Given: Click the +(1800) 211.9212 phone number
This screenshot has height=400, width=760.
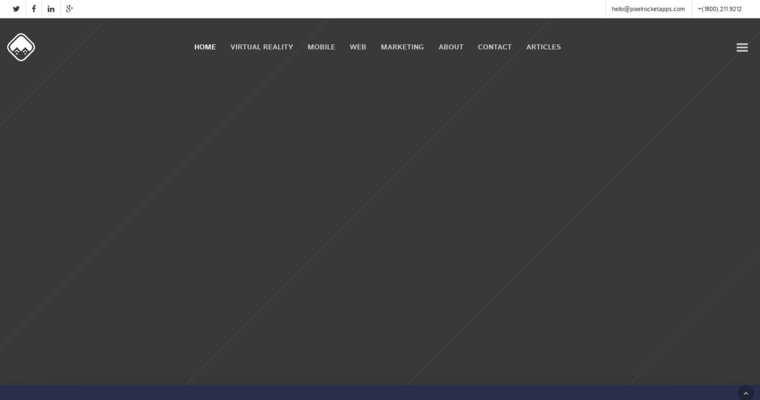Looking at the screenshot, I should pyautogui.click(x=720, y=9).
